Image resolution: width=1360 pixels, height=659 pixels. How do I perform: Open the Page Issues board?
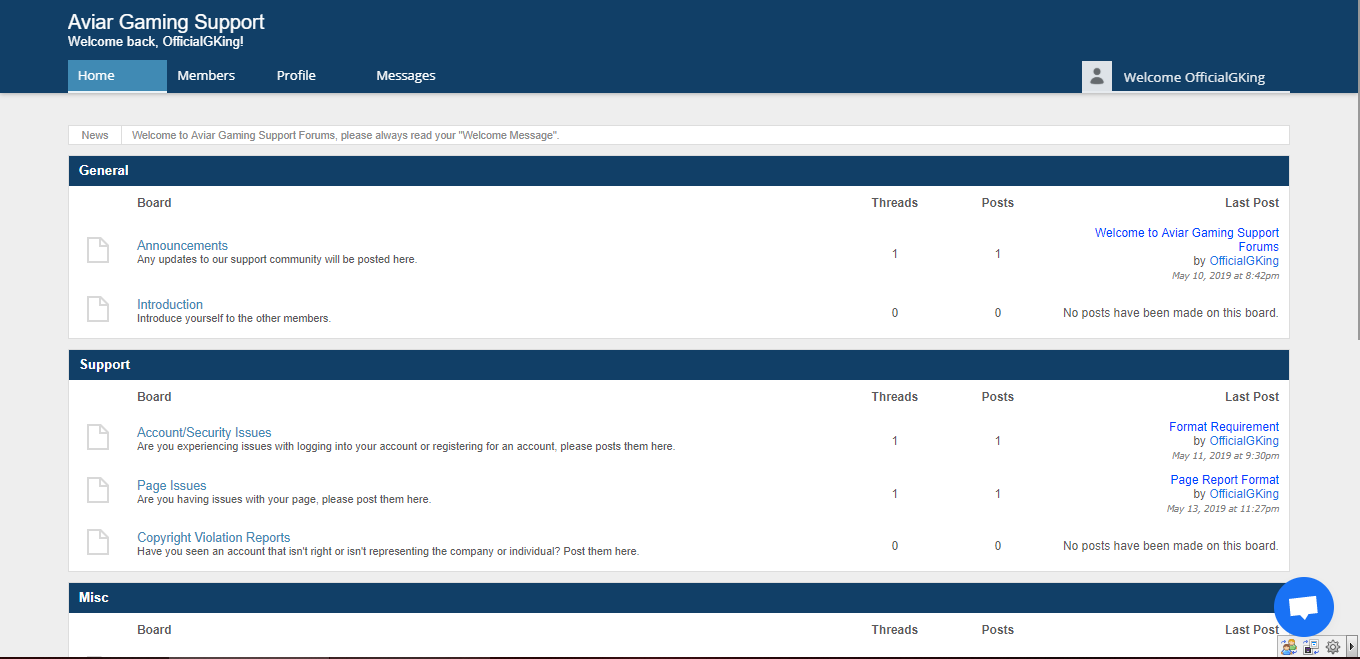(x=172, y=485)
